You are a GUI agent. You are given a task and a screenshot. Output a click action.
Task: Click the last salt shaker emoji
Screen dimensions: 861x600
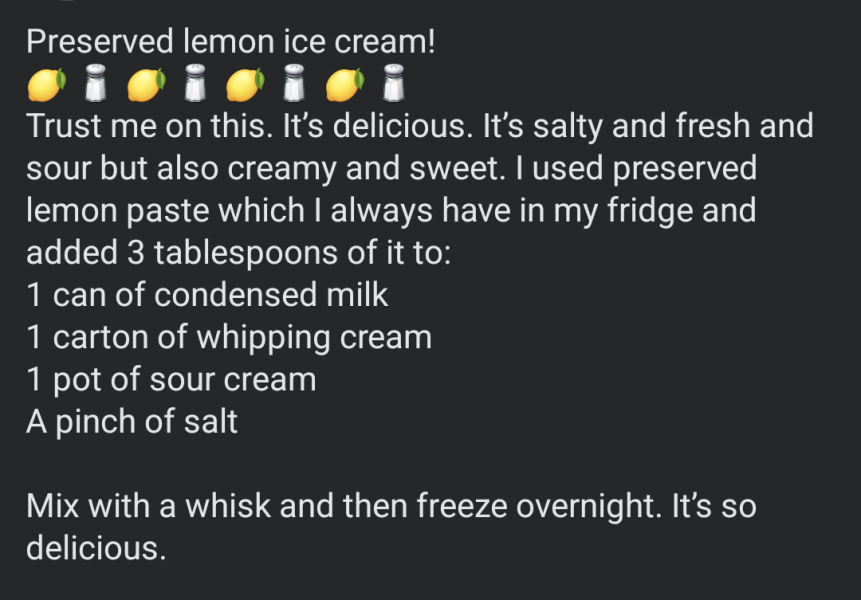pyautogui.click(x=392, y=85)
